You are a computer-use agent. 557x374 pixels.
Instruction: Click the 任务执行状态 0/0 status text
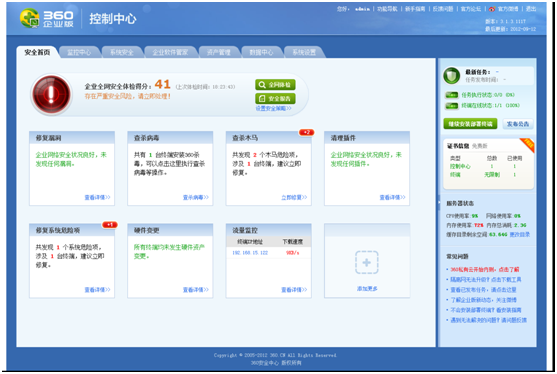[x=488, y=95]
